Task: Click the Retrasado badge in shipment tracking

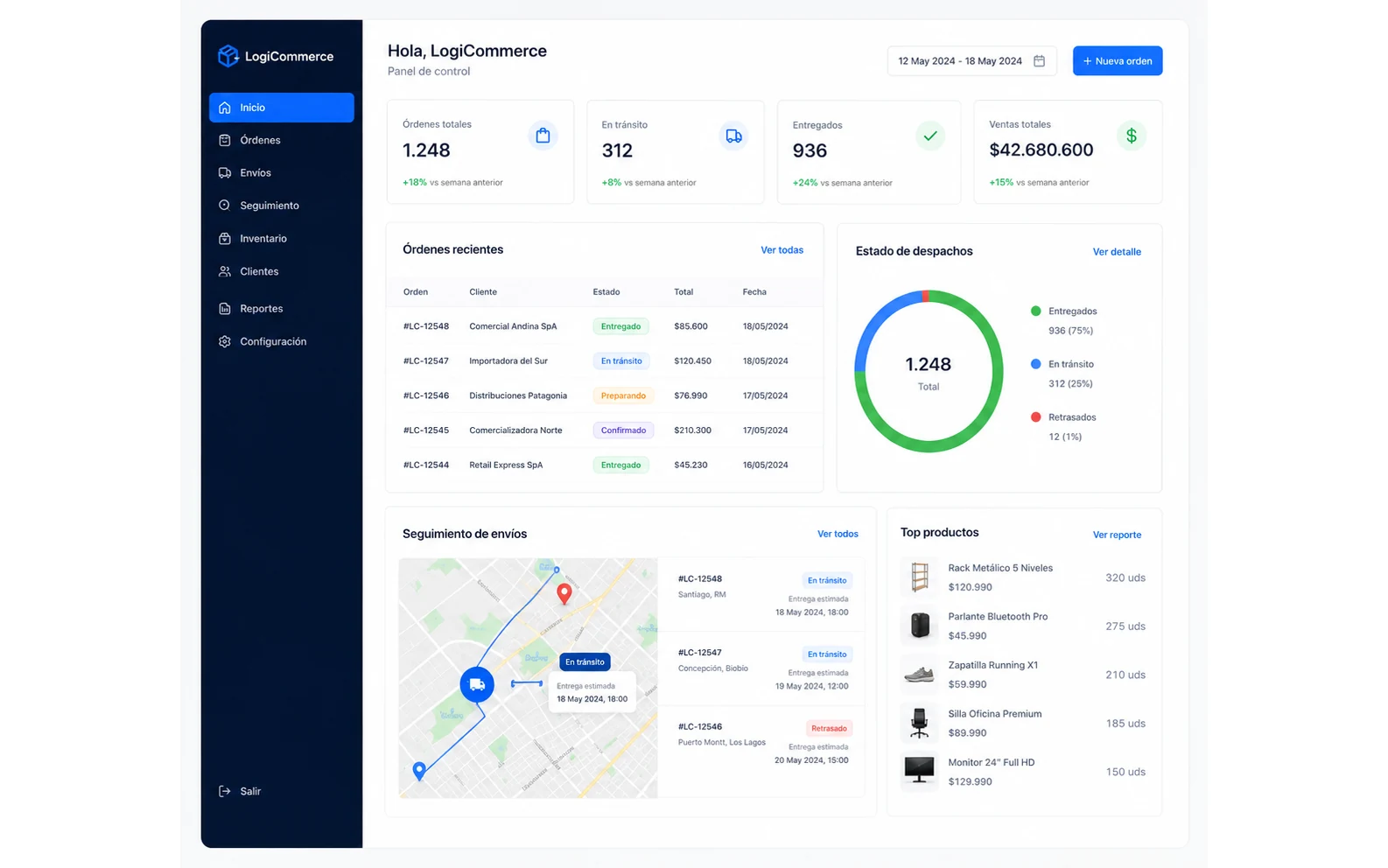Action: pyautogui.click(x=829, y=728)
